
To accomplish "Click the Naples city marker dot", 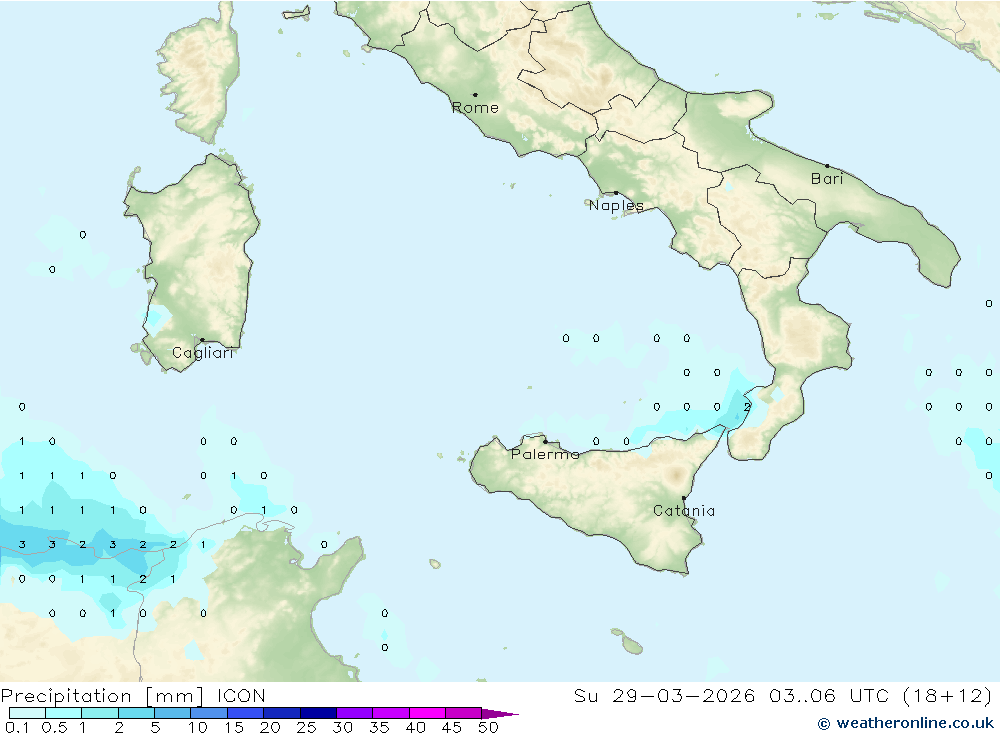I will tap(616, 193).
